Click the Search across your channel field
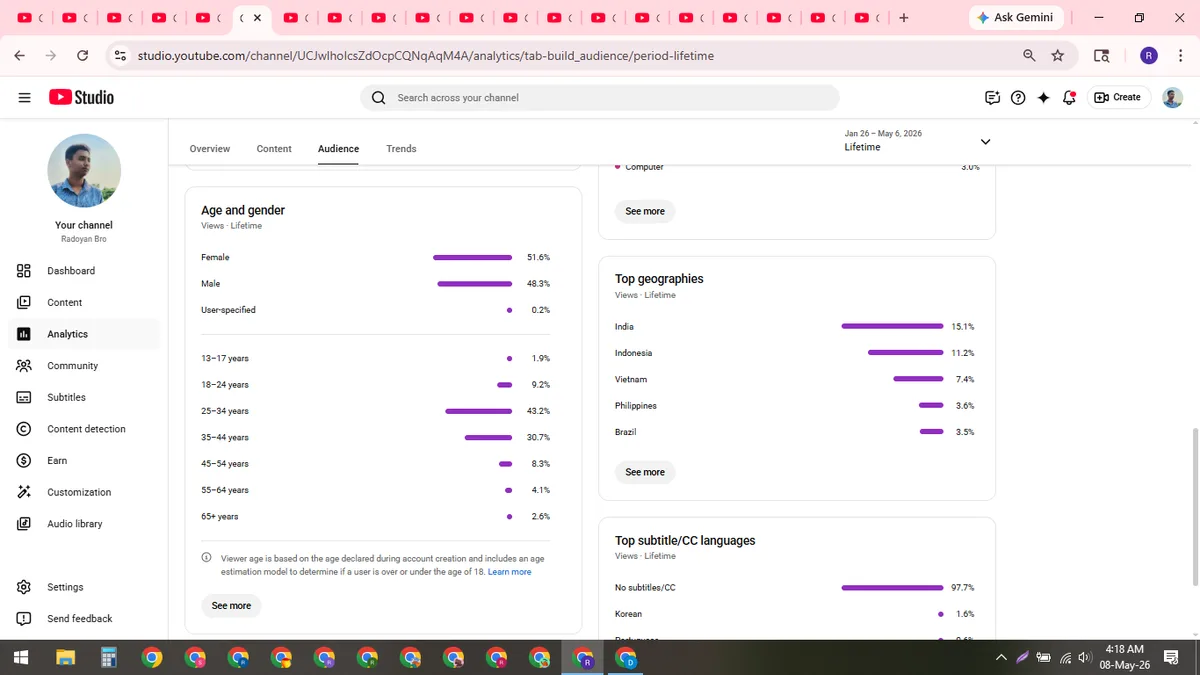 tap(599, 98)
